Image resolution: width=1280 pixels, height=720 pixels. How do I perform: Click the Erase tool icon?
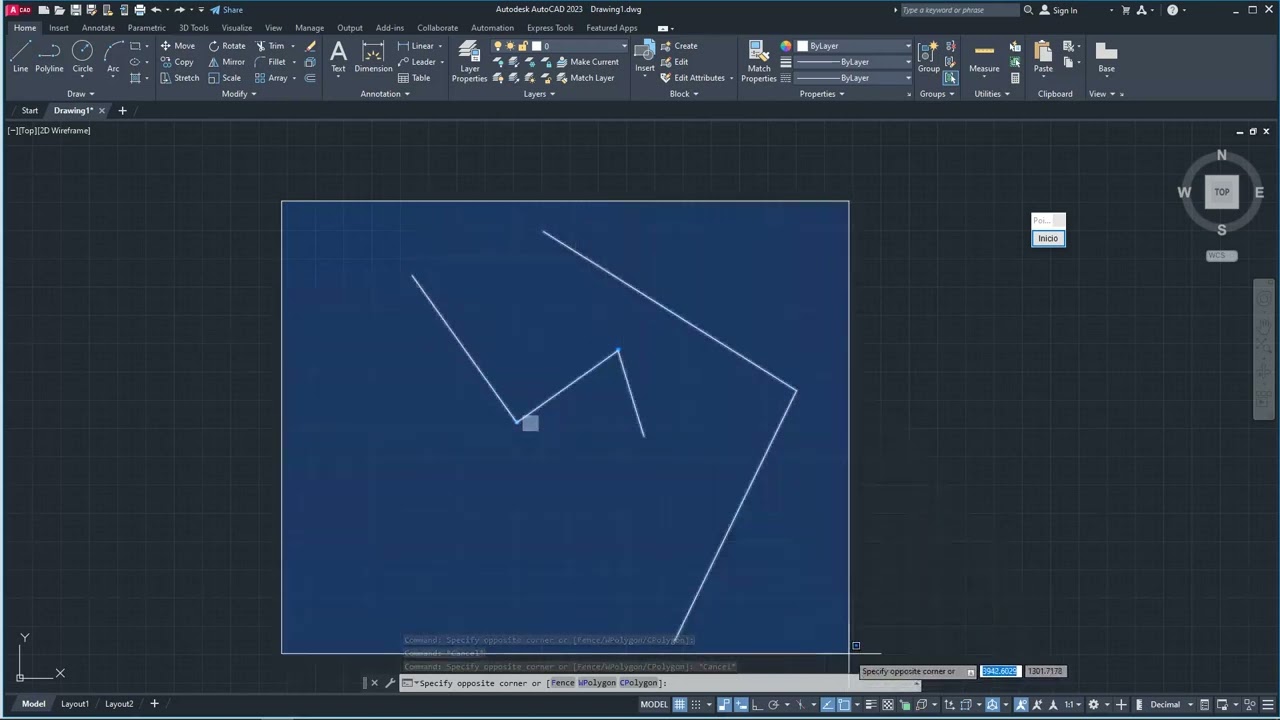tap(310, 46)
